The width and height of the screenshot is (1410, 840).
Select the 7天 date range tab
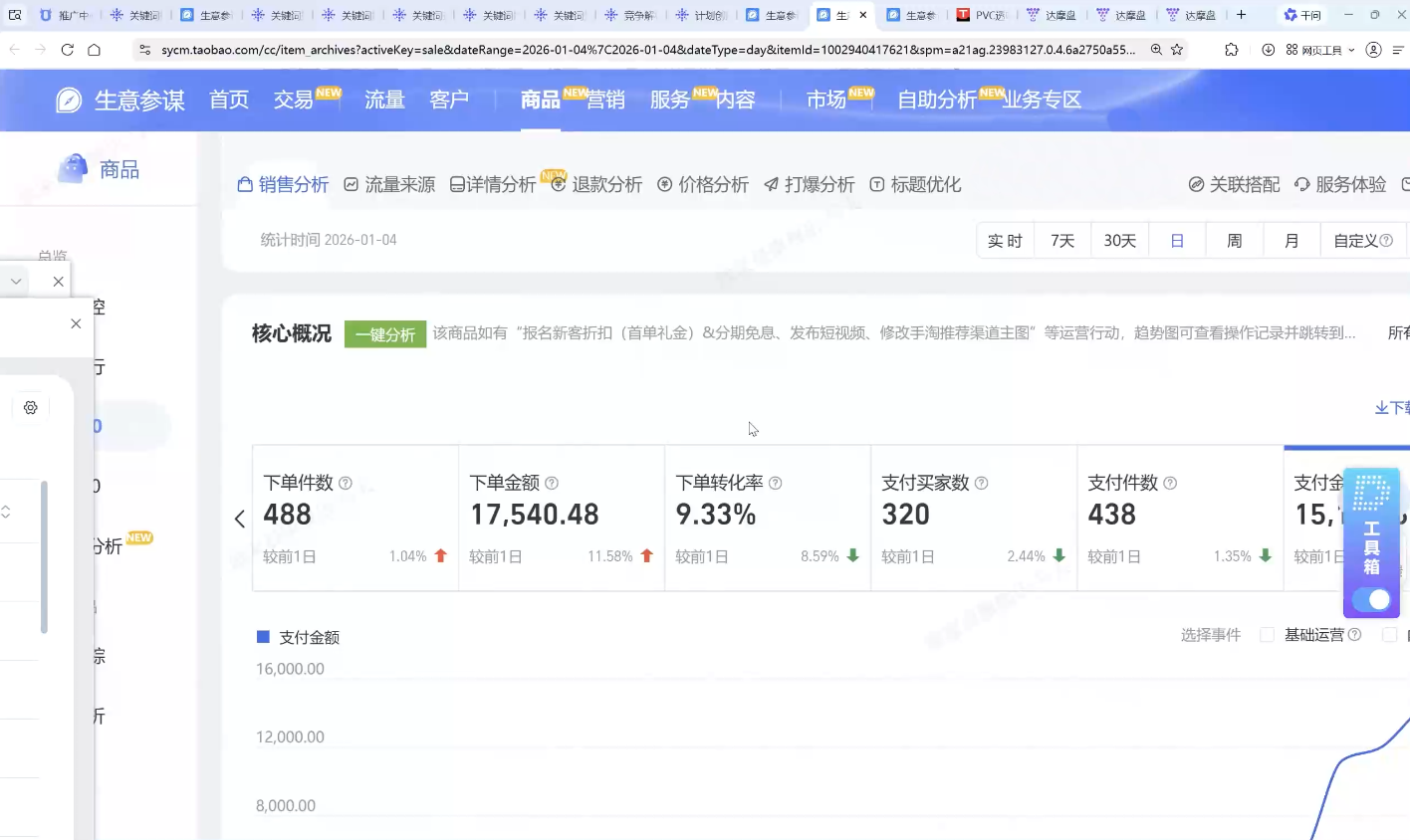(1061, 240)
